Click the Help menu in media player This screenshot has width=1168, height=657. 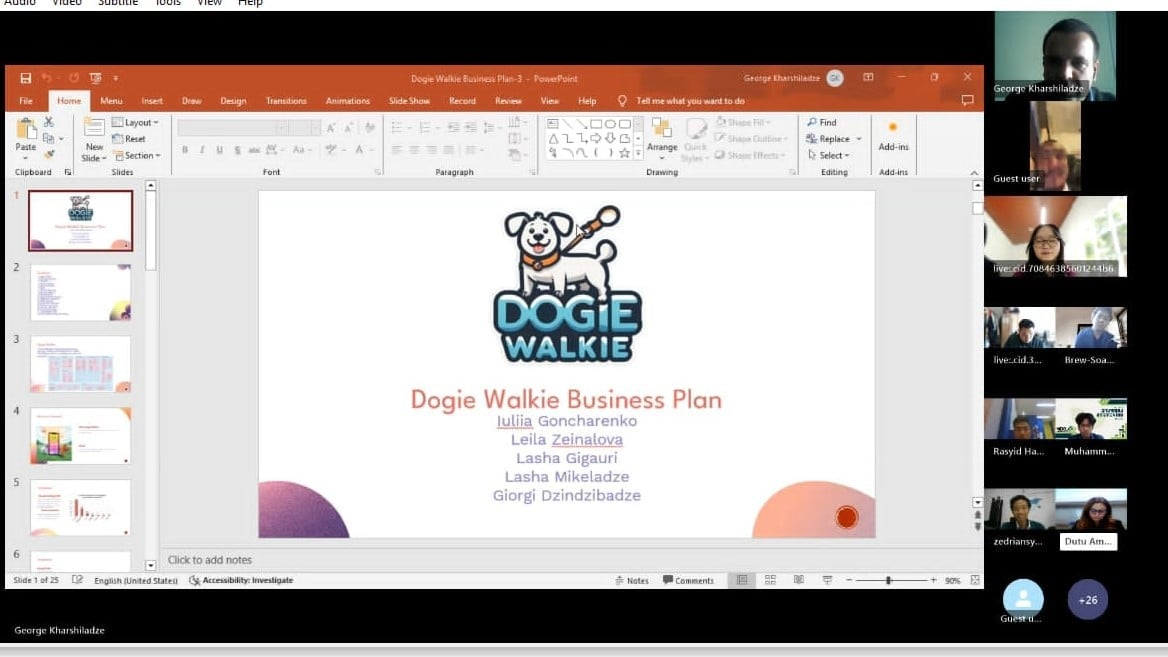click(x=250, y=3)
